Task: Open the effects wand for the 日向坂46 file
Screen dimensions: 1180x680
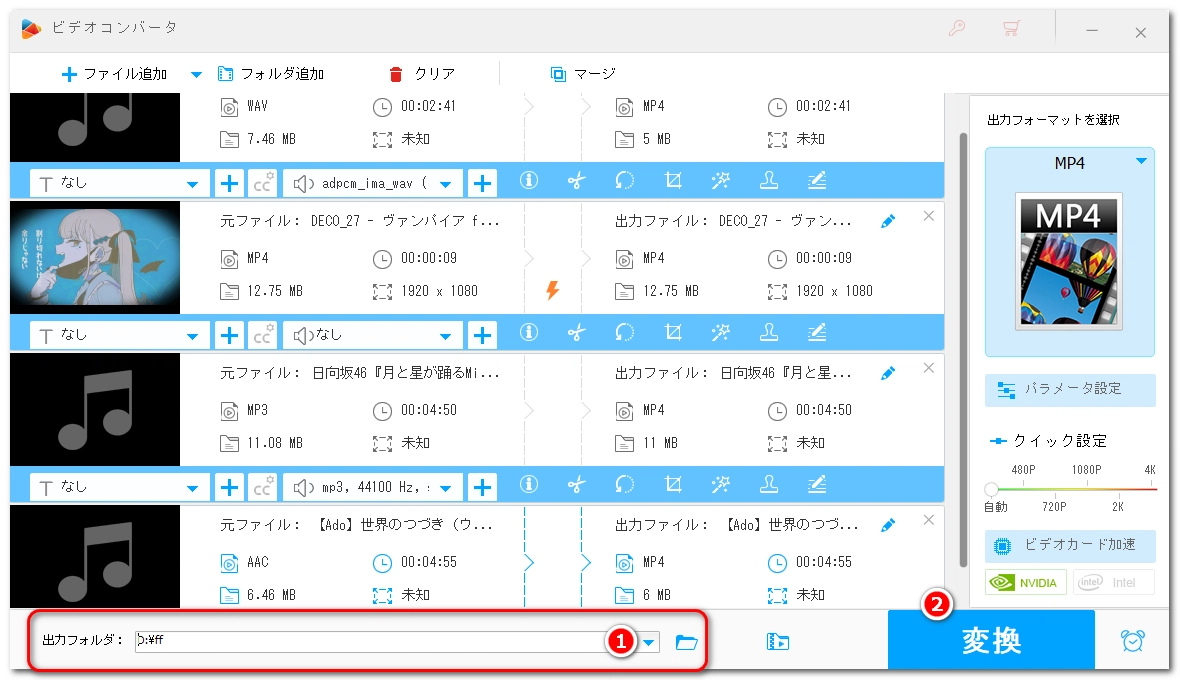Action: (721, 486)
